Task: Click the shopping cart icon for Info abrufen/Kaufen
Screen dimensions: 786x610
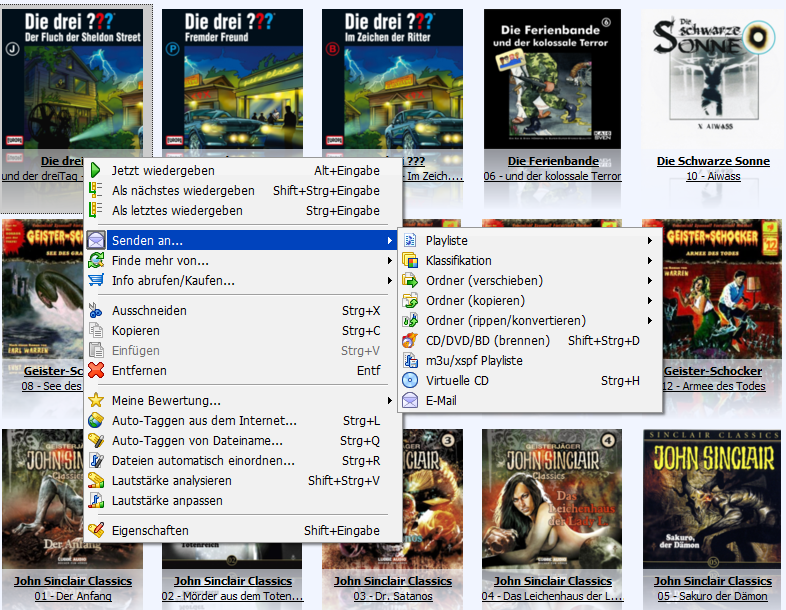Action: 96,280
